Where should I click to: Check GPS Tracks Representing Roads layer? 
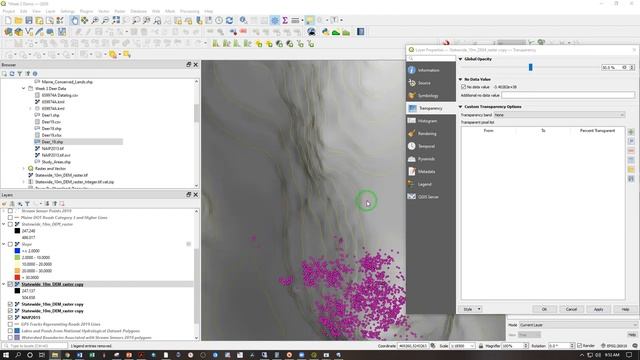tap(11, 324)
